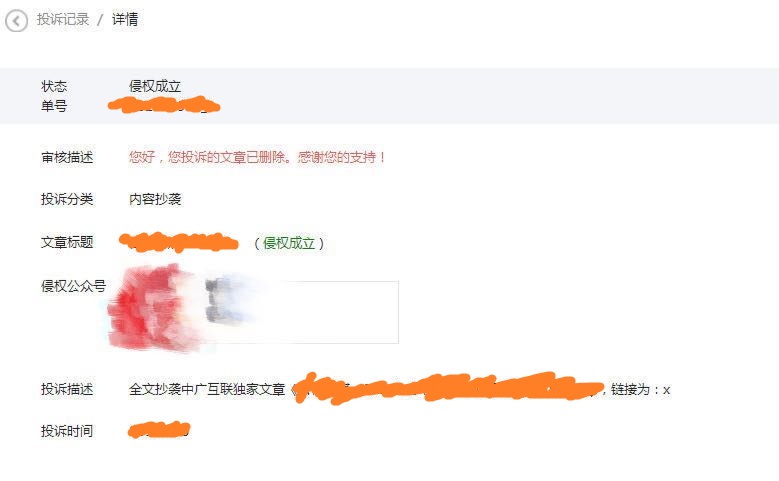The width and height of the screenshot is (779, 481).
Task: Click the 单号 field label
Action: 54,106
